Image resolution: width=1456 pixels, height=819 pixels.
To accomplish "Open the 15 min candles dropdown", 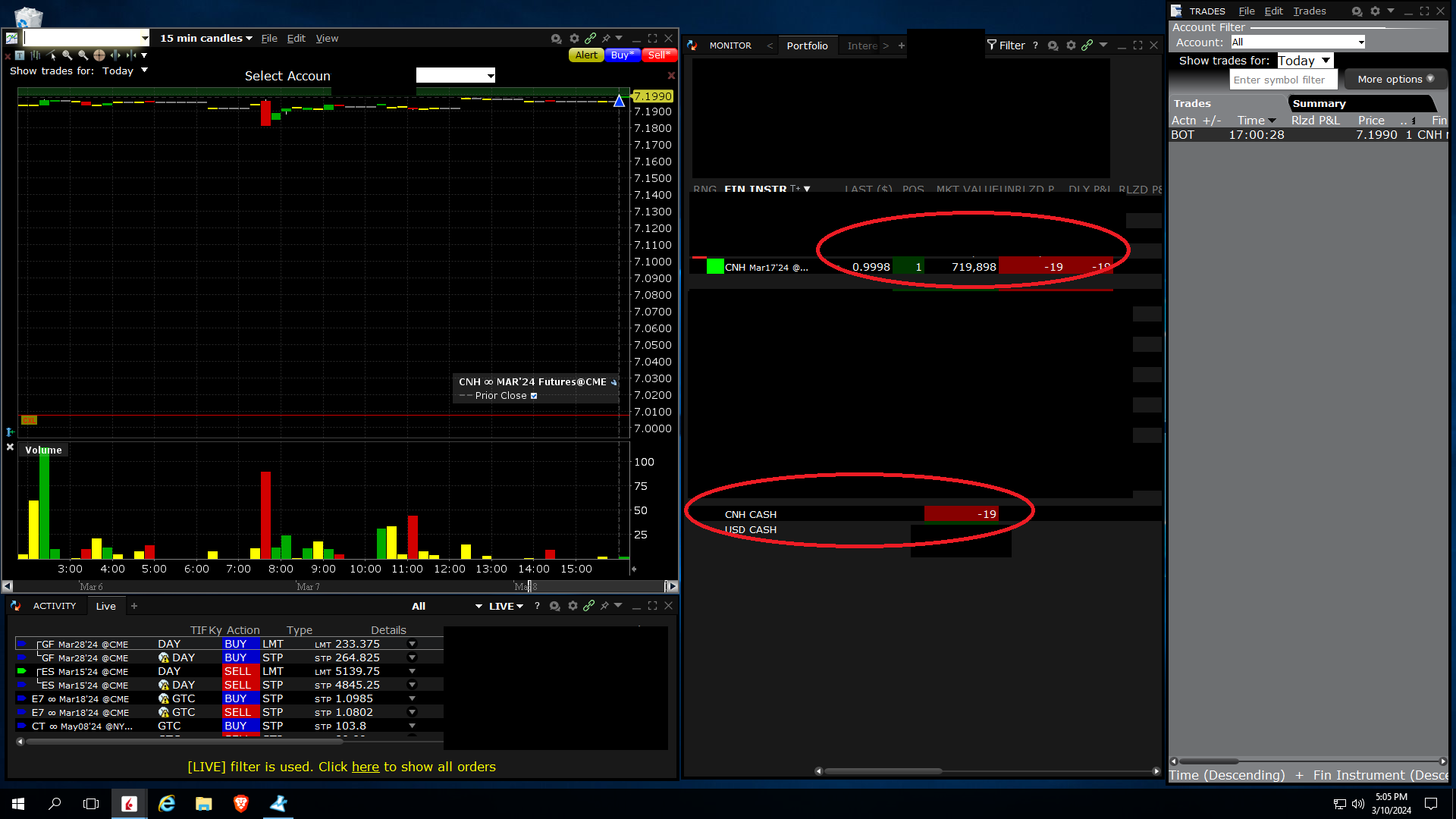I will [x=206, y=39].
